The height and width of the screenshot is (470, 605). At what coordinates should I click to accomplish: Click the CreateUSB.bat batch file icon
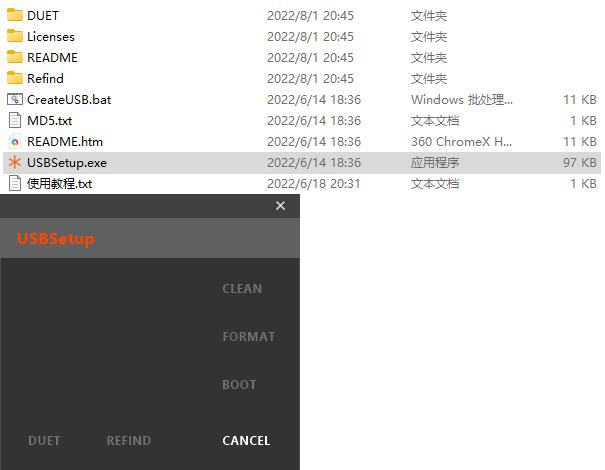[x=15, y=100]
